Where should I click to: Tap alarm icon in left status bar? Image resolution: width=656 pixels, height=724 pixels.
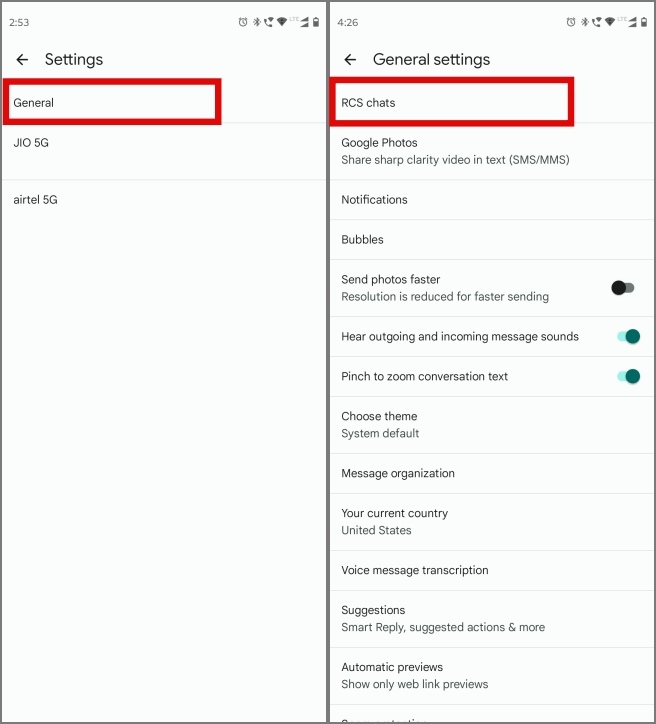[x=243, y=22]
